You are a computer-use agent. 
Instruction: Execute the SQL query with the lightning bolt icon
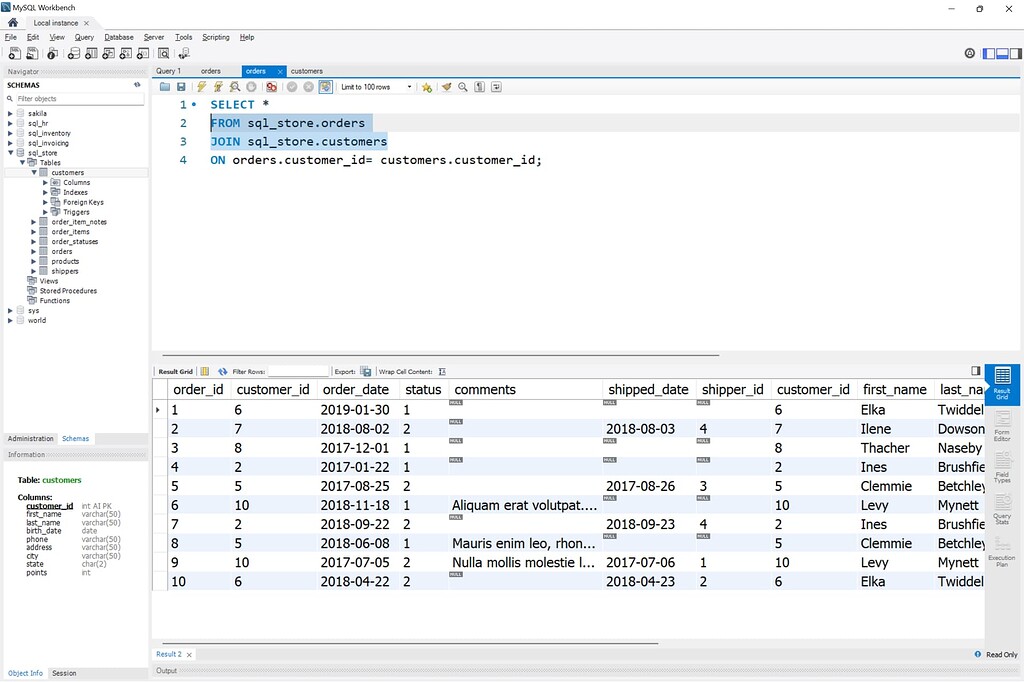tap(201, 87)
